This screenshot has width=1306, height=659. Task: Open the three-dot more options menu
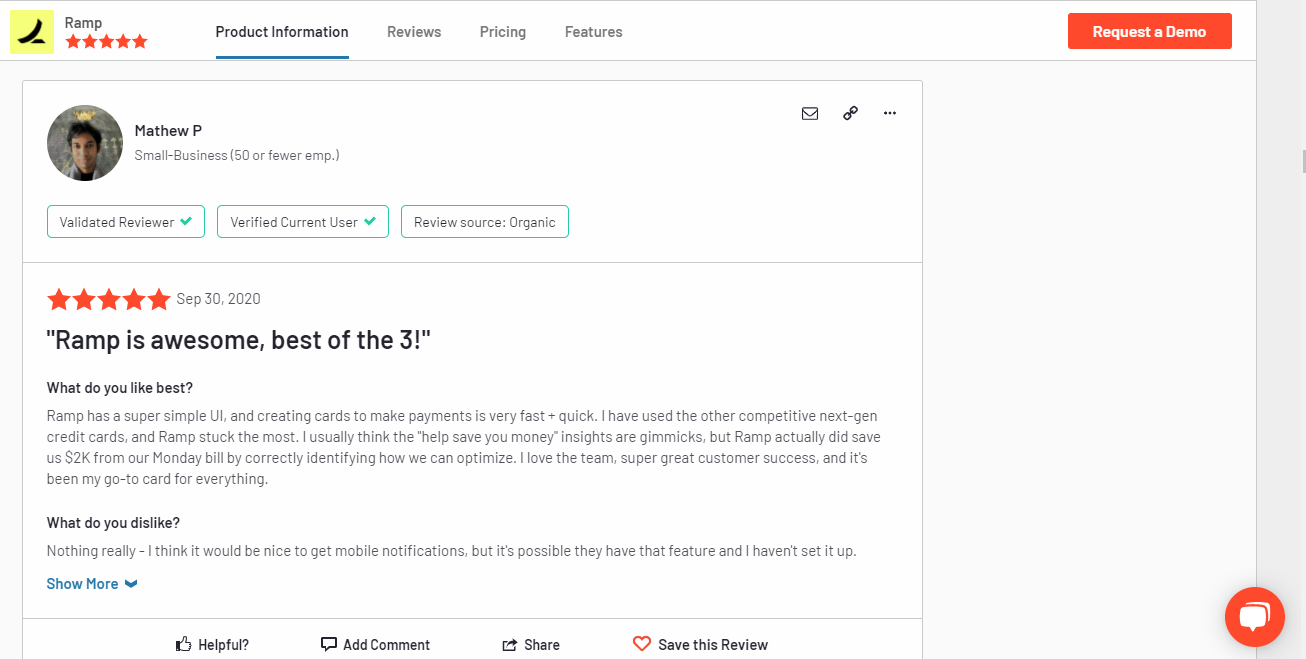click(890, 113)
